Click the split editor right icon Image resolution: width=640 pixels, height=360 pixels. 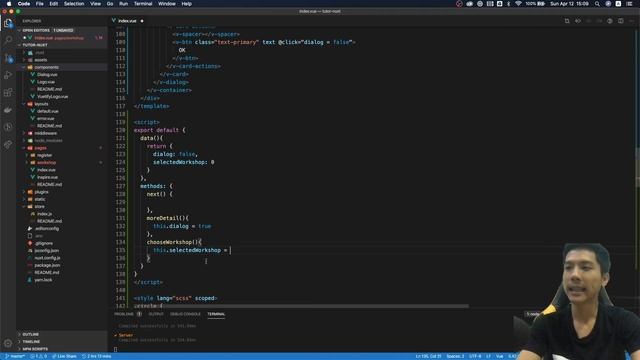tap(620, 21)
